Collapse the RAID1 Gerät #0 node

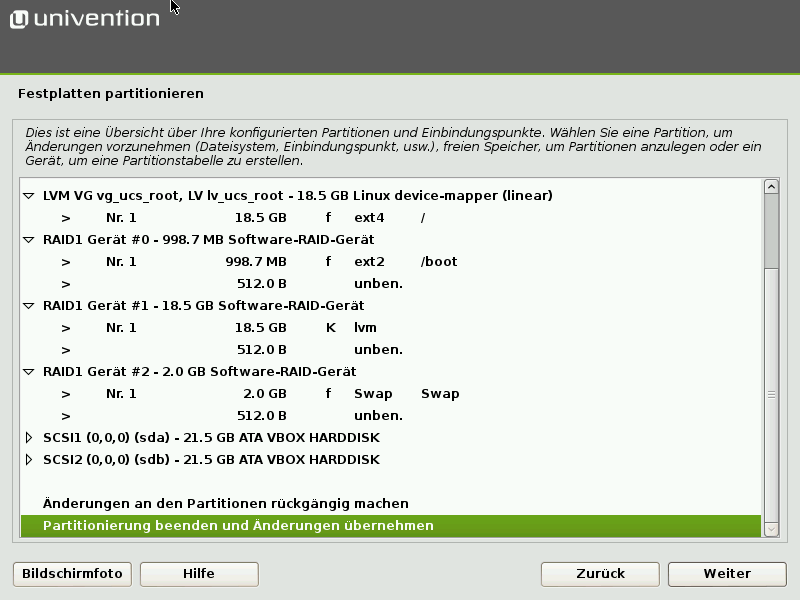29,240
